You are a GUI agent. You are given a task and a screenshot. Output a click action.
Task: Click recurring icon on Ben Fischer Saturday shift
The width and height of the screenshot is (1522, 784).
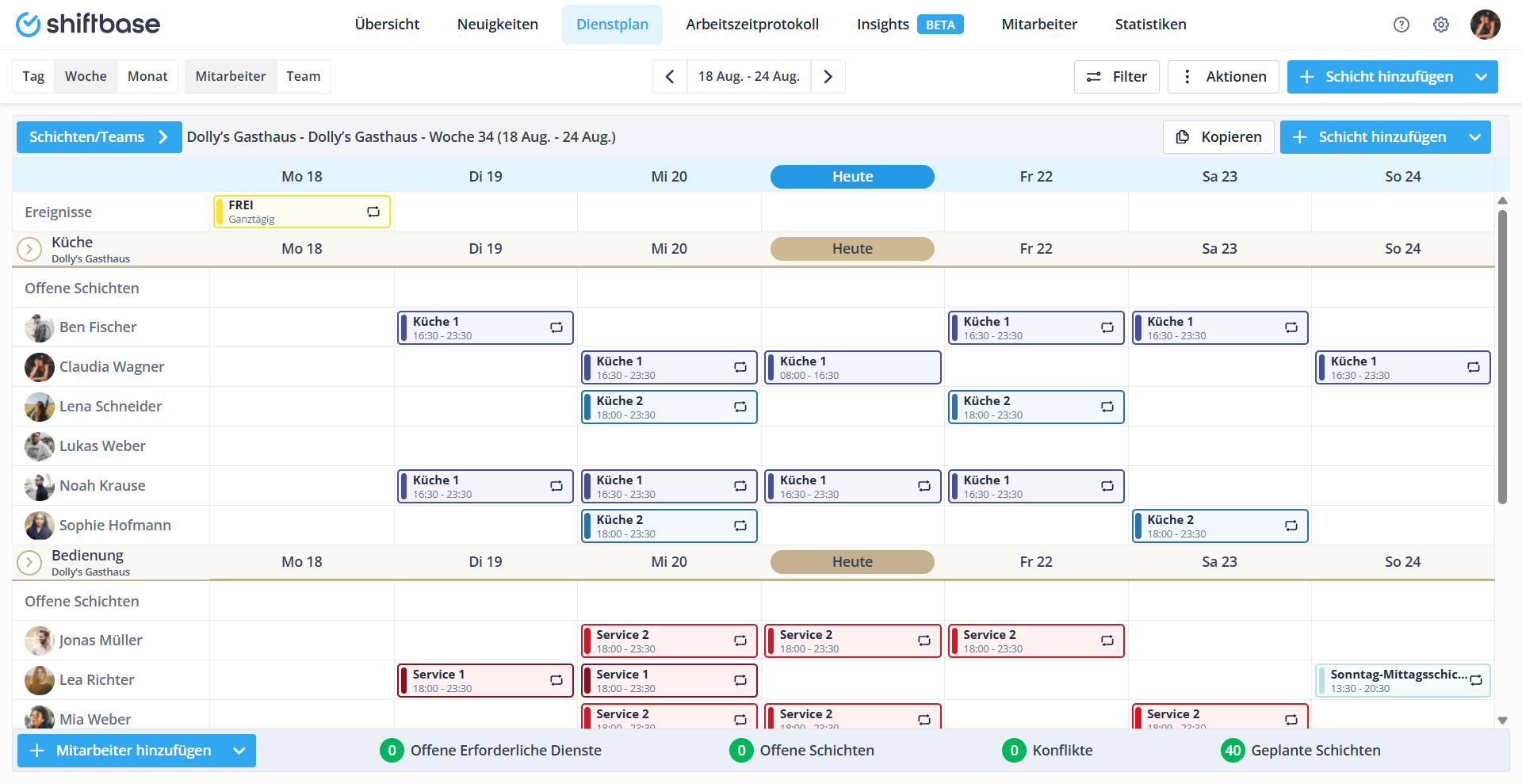coord(1291,327)
